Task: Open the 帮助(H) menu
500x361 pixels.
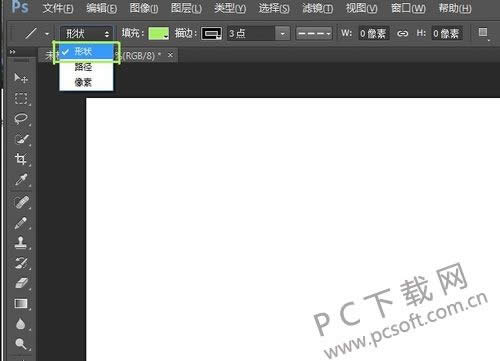Action: [455, 8]
